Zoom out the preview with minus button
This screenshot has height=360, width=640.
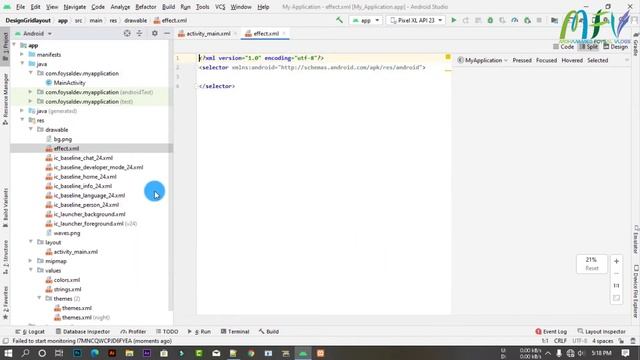pyautogui.click(x=616, y=273)
